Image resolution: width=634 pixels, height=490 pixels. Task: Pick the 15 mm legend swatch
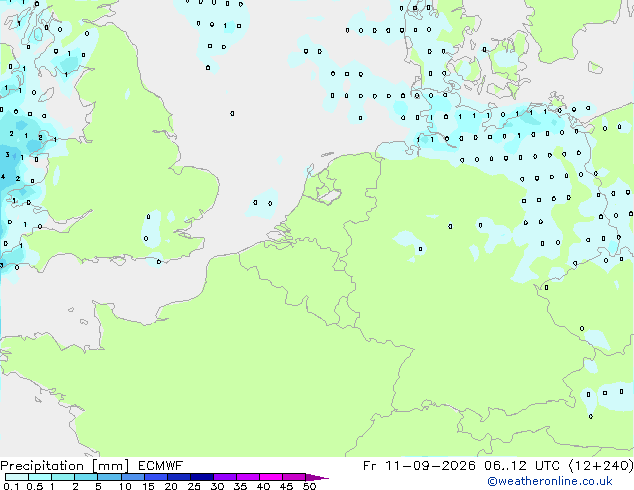click(155, 477)
